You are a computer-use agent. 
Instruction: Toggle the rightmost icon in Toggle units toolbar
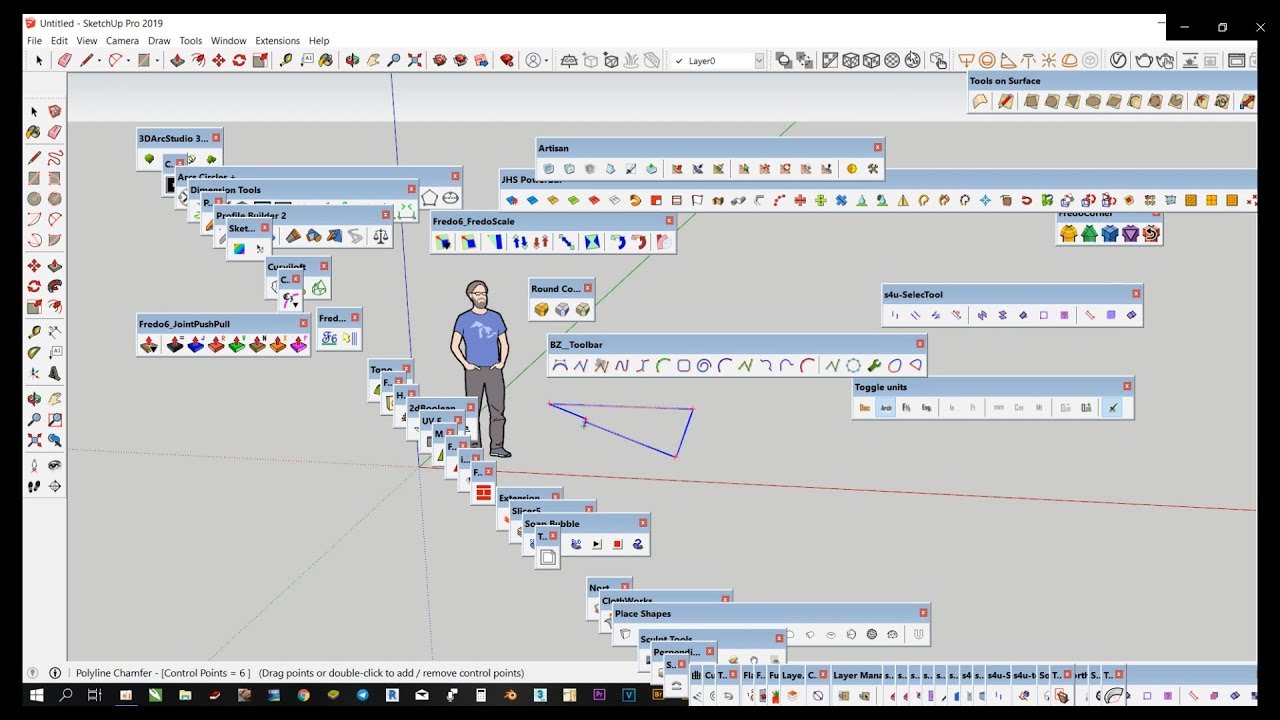coord(1113,408)
